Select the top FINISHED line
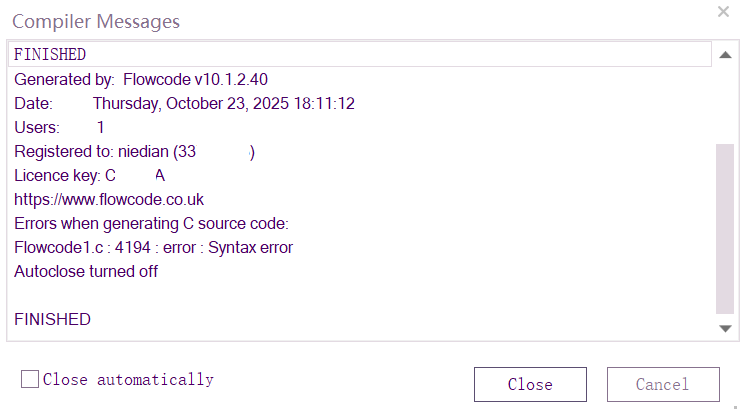Image resolution: width=743 pixels, height=410 pixels. [50, 54]
